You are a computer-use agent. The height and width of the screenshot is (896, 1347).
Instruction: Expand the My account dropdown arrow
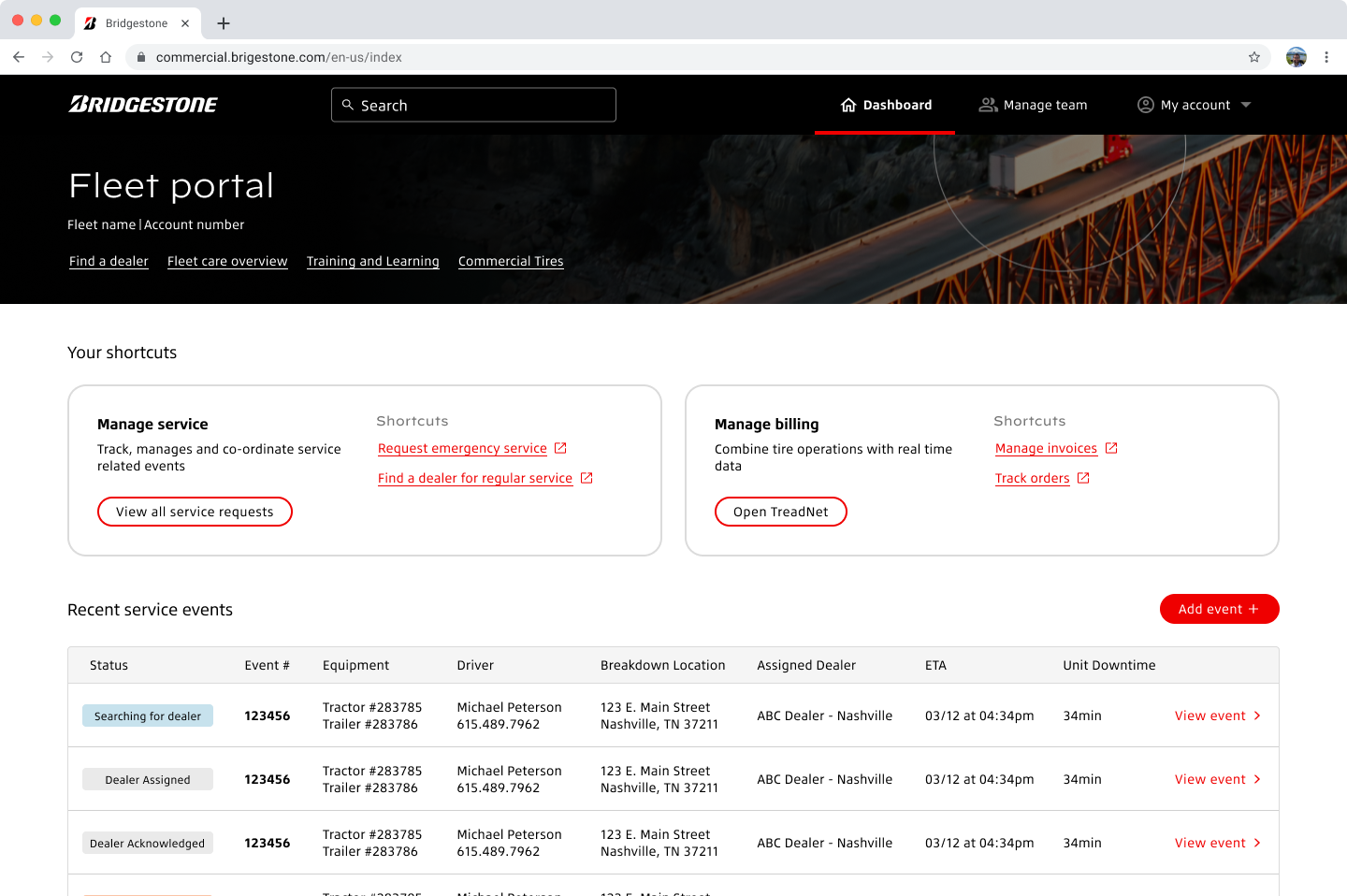tap(1246, 105)
